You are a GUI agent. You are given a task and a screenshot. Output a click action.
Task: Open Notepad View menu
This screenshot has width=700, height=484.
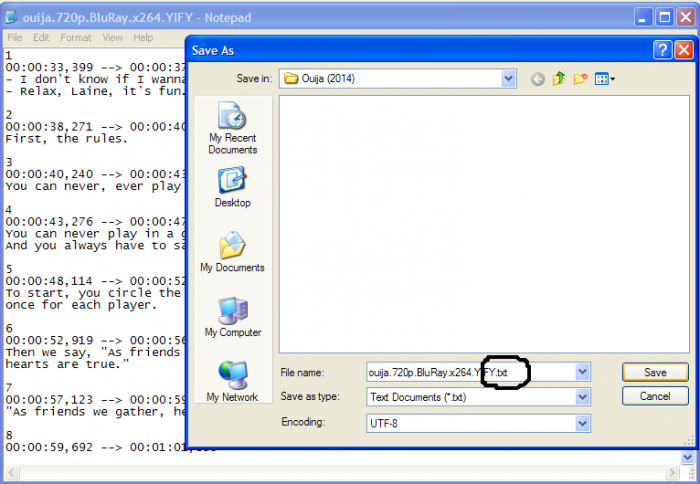coord(112,38)
